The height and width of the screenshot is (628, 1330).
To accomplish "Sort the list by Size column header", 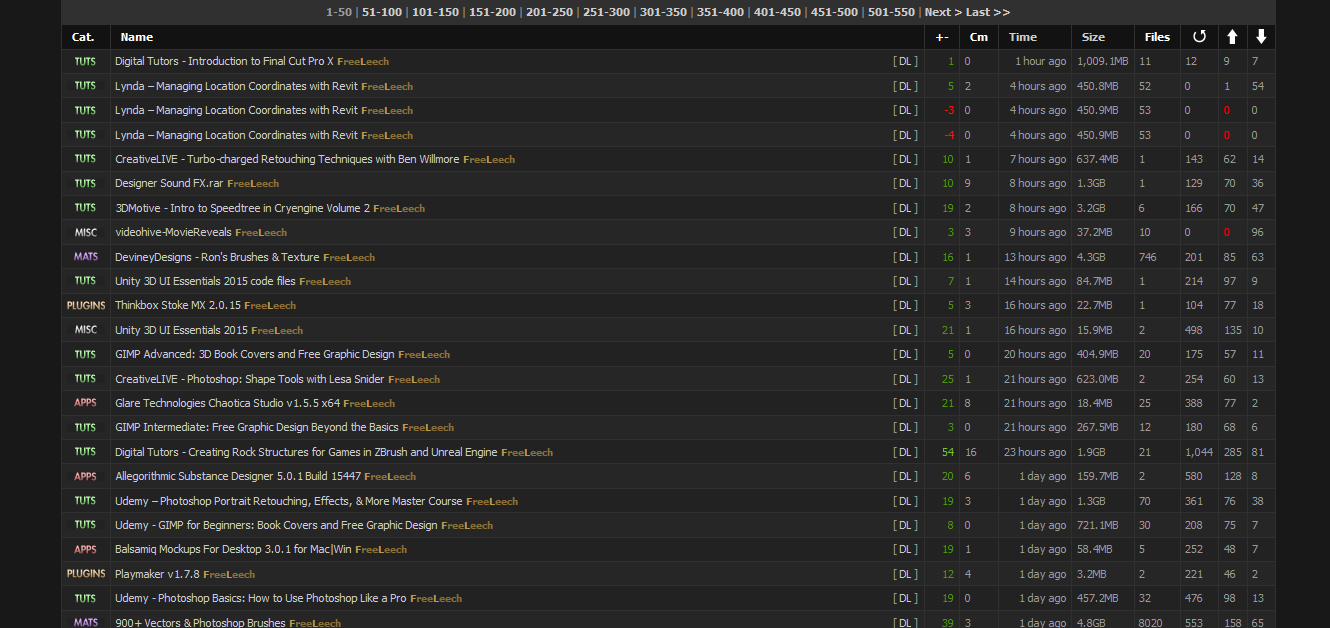I will pyautogui.click(x=1093, y=37).
